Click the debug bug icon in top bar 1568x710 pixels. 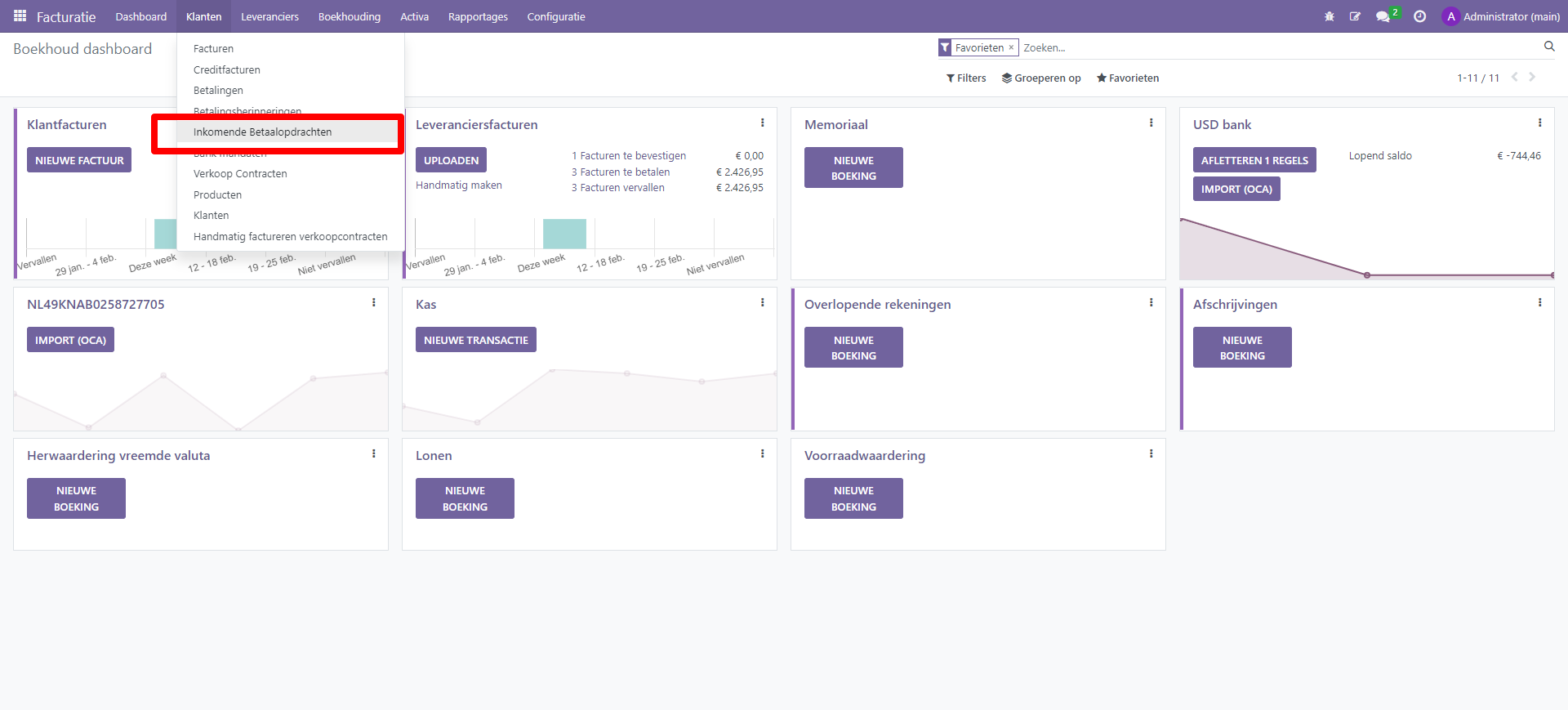(x=1330, y=16)
